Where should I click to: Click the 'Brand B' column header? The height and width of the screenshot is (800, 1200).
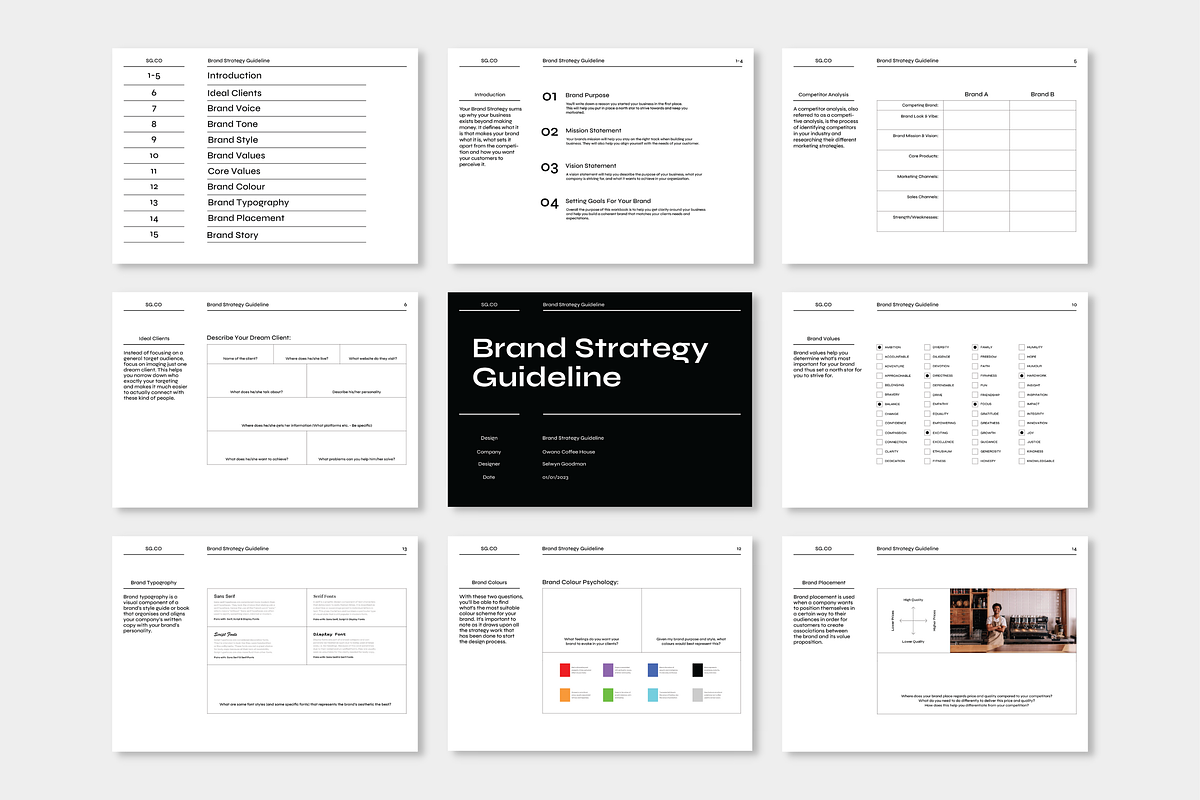pos(1042,94)
